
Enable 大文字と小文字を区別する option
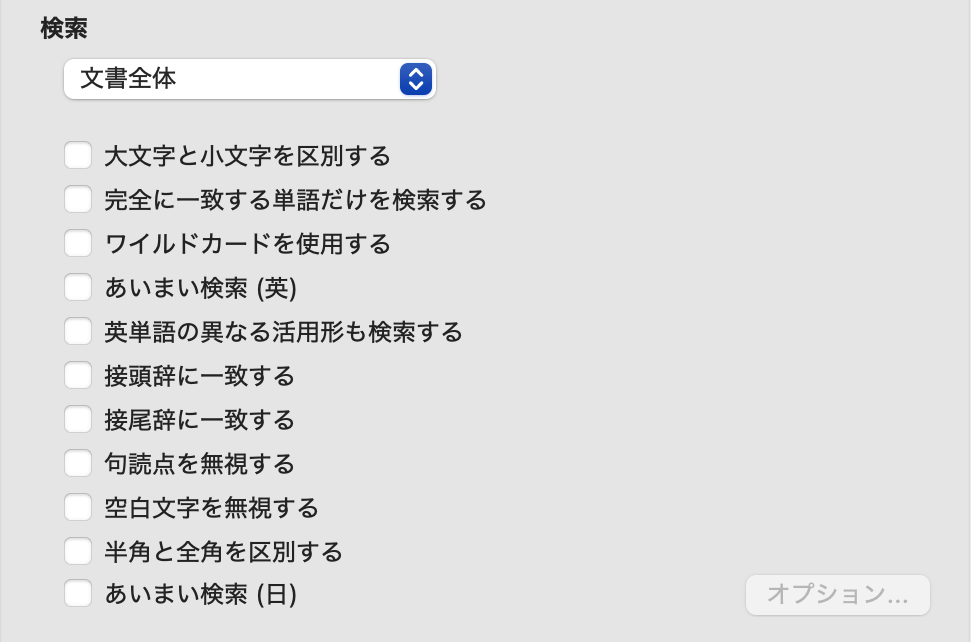pyautogui.click(x=77, y=155)
